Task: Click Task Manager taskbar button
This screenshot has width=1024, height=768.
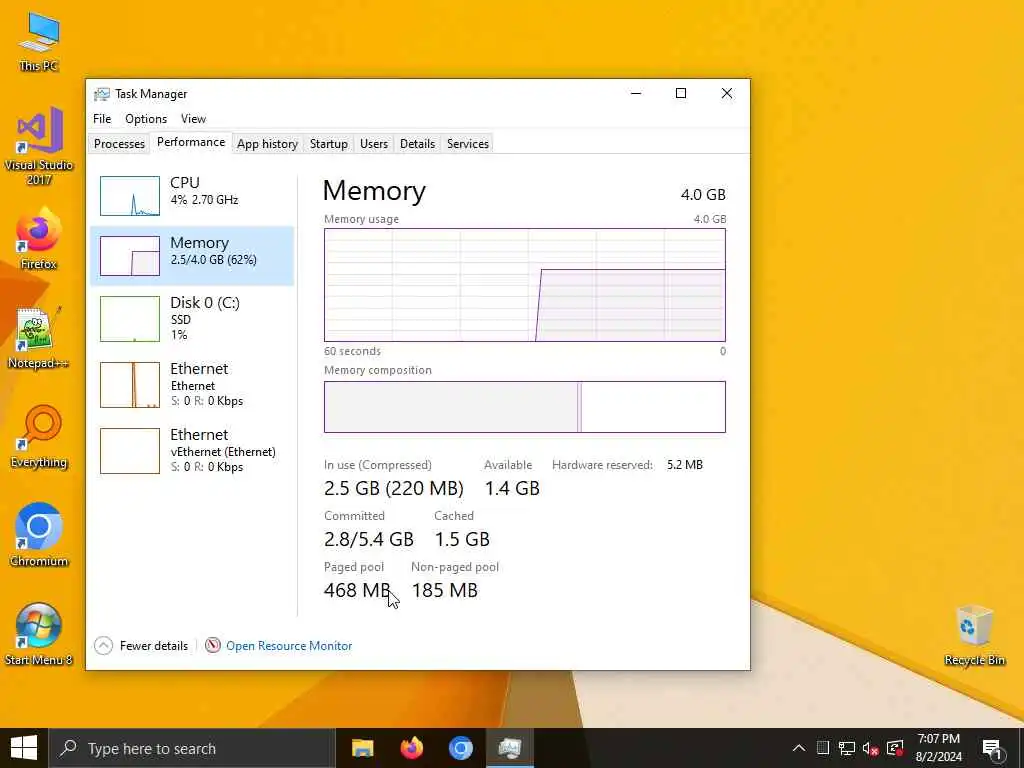Action: [509, 748]
